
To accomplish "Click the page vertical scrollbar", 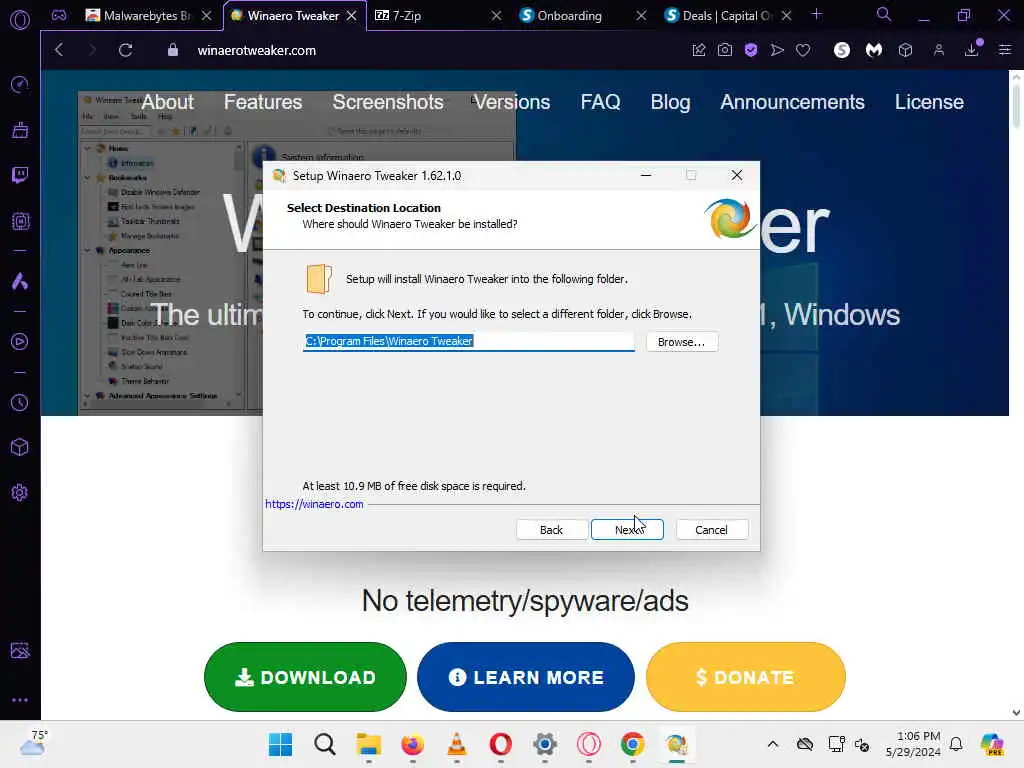I will pos(1016,104).
